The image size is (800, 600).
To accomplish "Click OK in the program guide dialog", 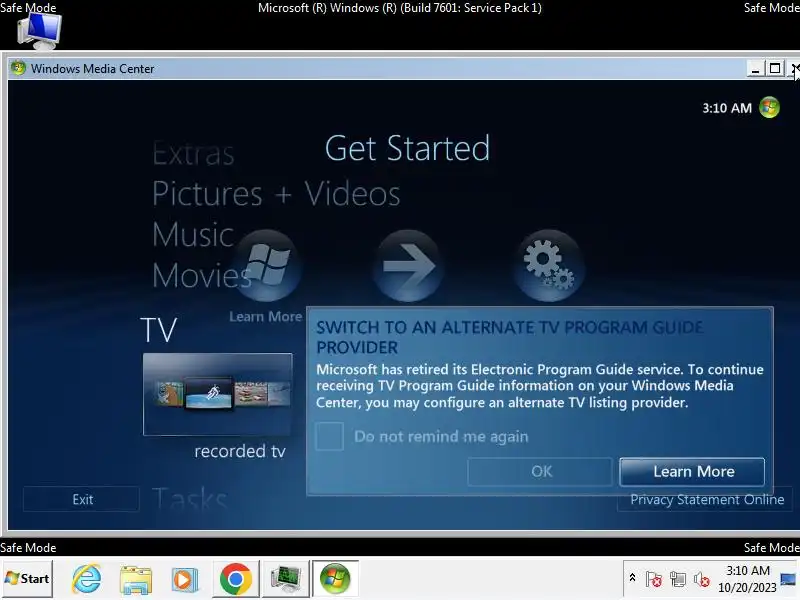I will [x=540, y=471].
